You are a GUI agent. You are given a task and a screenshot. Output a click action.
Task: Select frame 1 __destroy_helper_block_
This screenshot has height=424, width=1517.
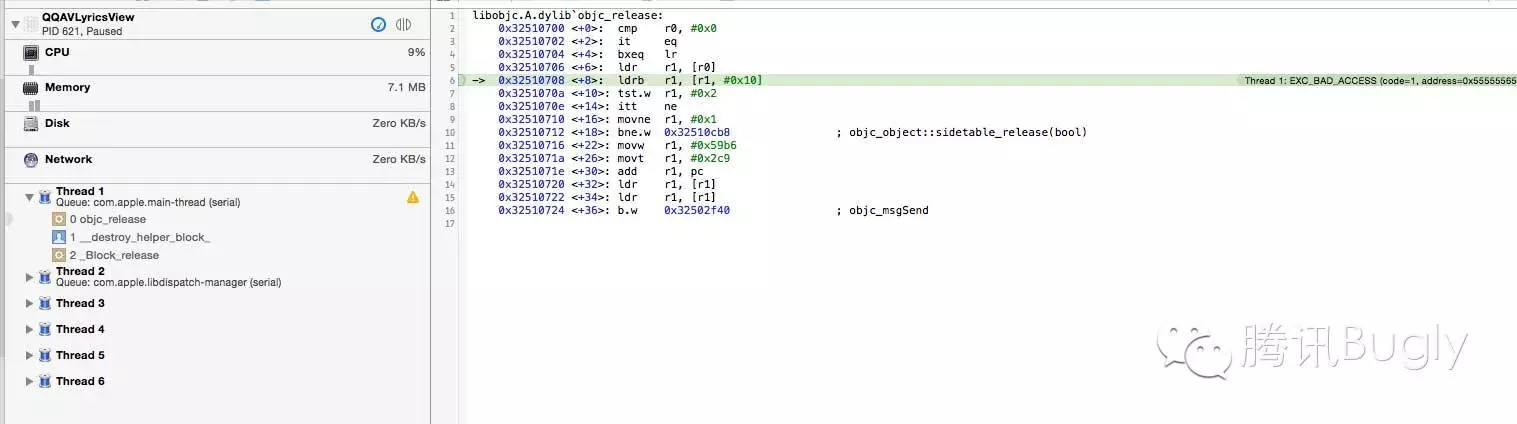(x=139, y=238)
